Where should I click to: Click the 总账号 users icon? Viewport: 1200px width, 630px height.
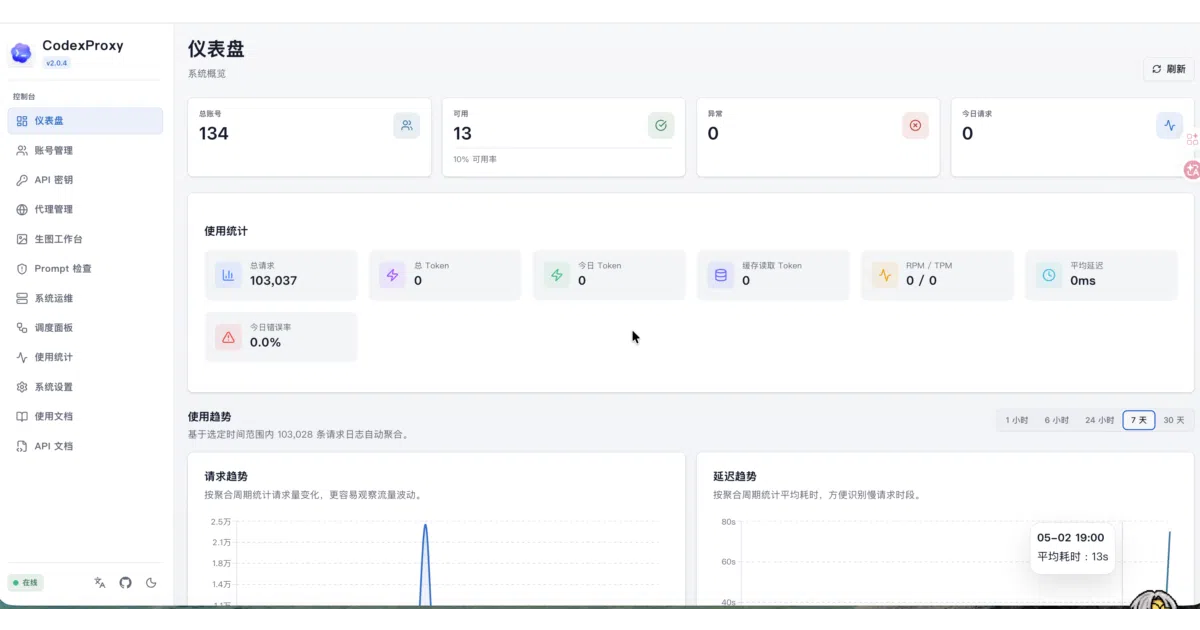coord(407,125)
